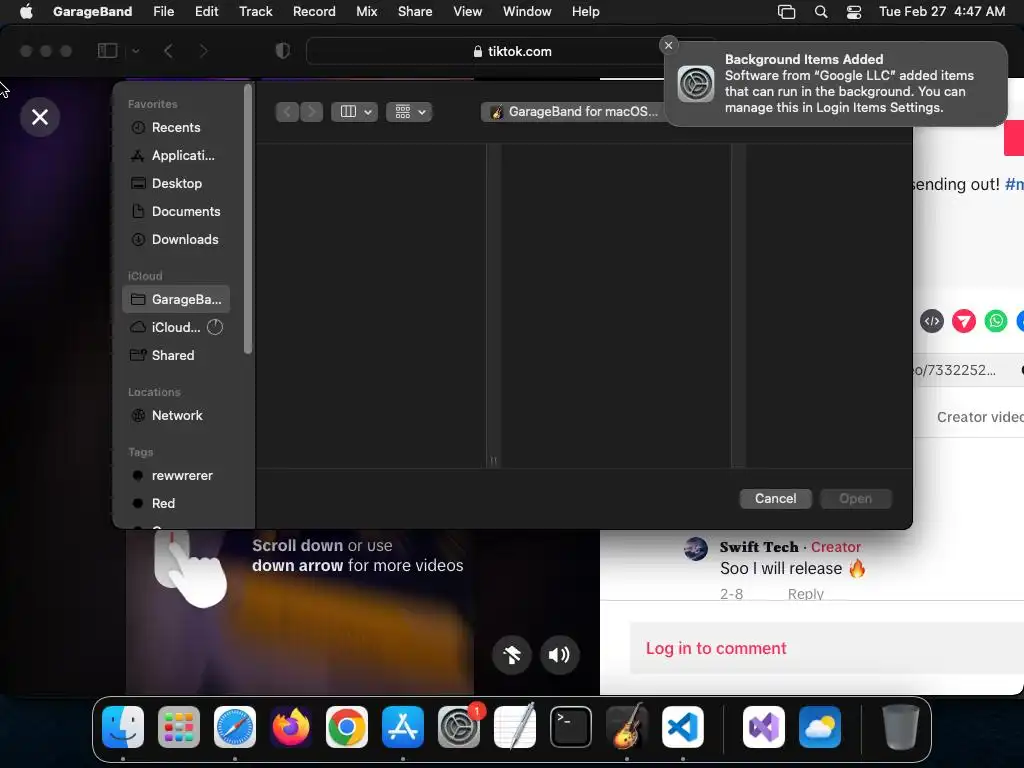Open Visual Studio purple icon in Dock
The height and width of the screenshot is (768, 1024).
click(x=764, y=727)
